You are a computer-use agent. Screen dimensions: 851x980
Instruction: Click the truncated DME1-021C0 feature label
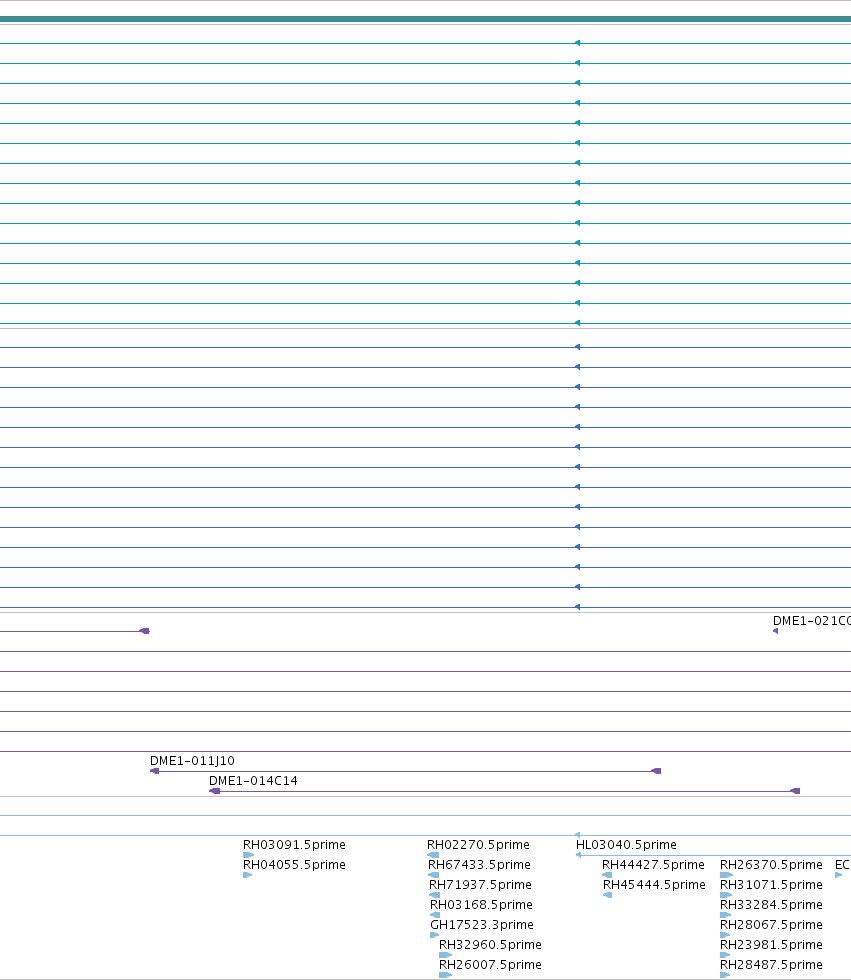point(812,621)
